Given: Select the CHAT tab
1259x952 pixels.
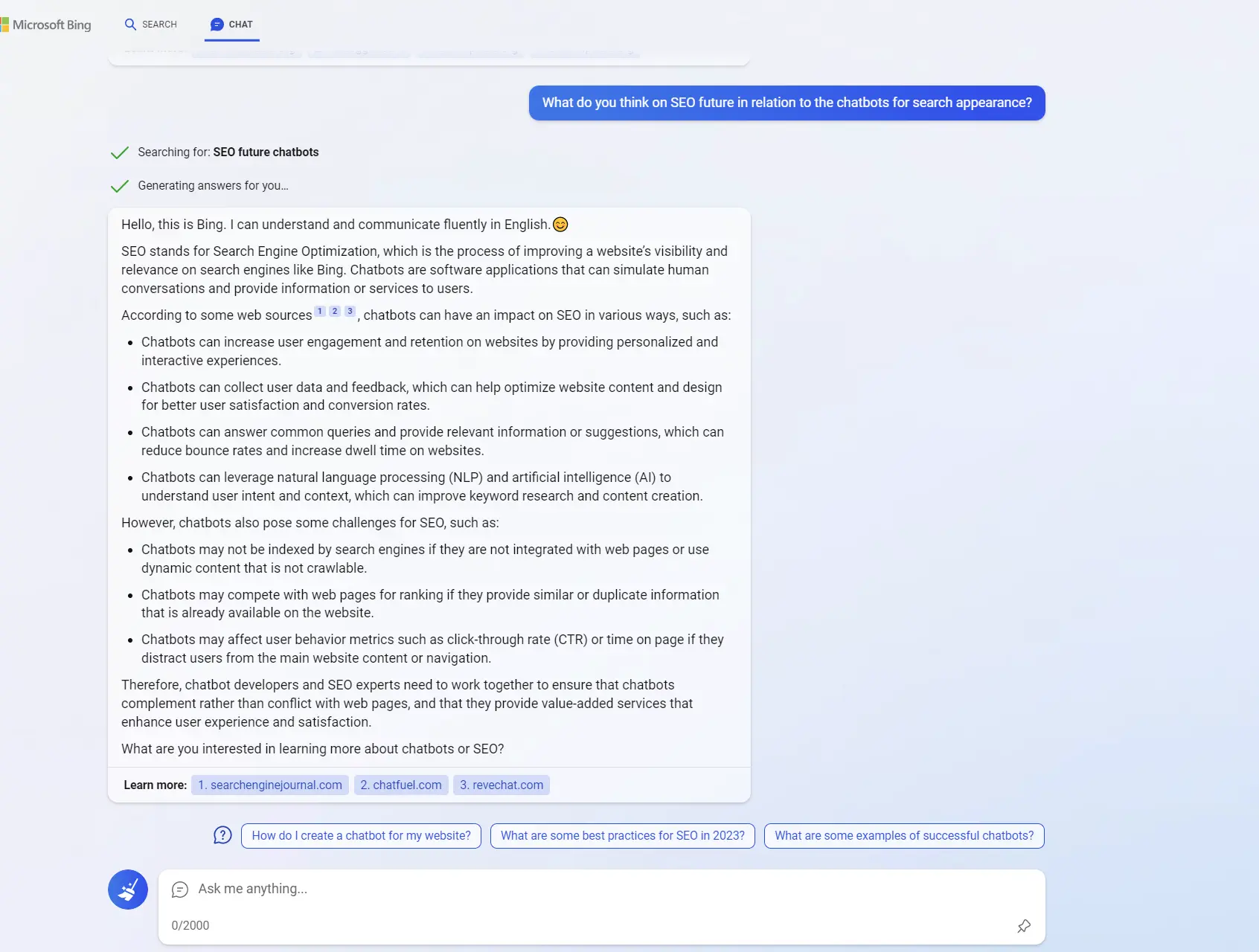Looking at the screenshot, I should [231, 25].
